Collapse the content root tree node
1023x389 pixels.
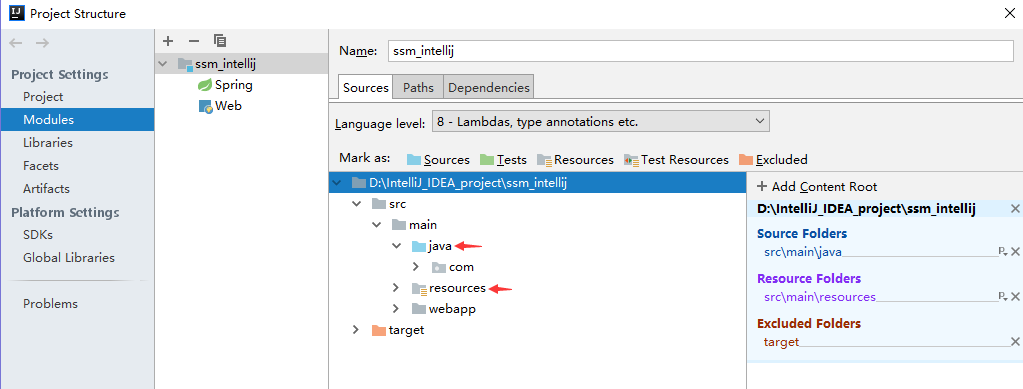coord(337,183)
